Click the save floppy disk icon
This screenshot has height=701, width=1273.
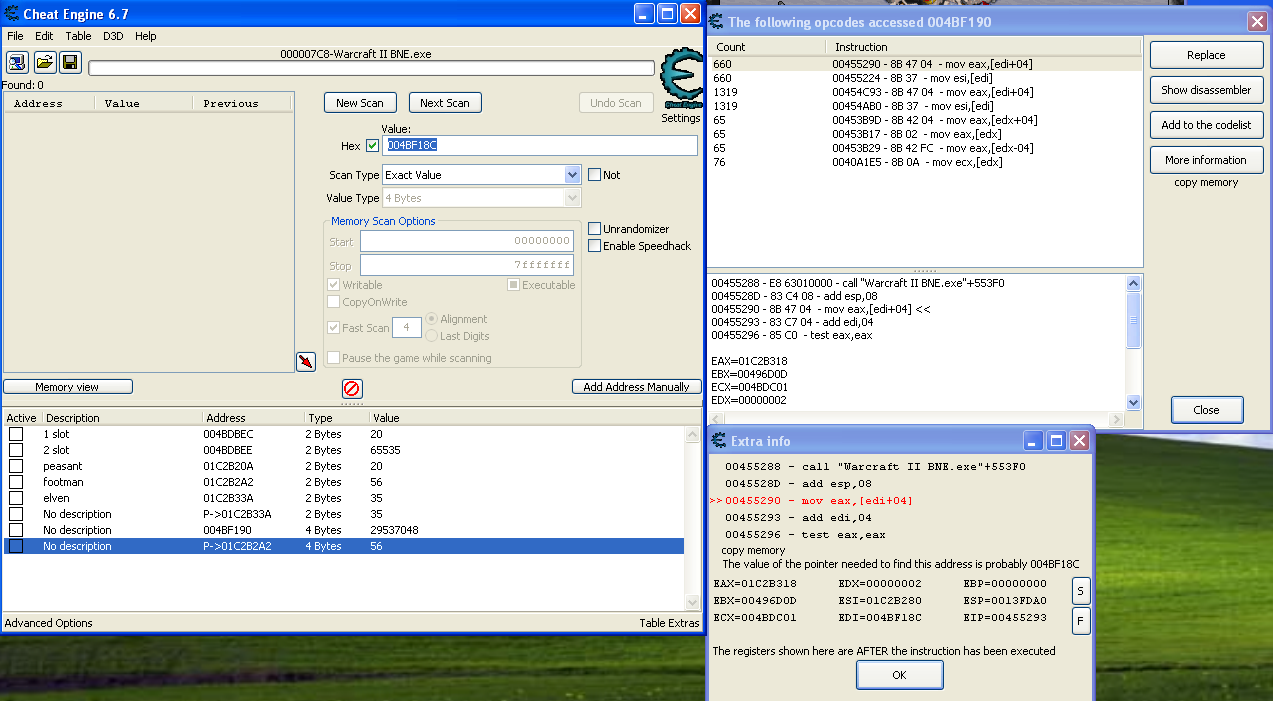point(70,62)
